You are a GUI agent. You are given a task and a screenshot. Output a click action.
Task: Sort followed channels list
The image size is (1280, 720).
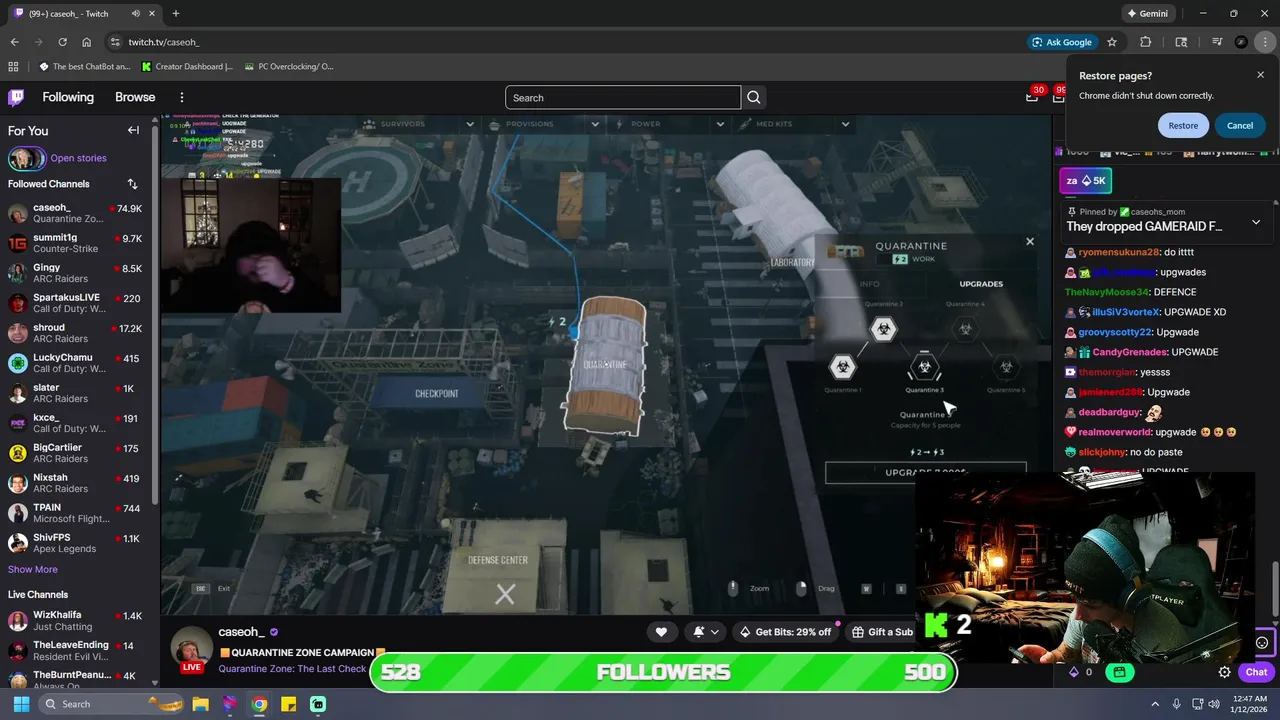click(x=132, y=184)
